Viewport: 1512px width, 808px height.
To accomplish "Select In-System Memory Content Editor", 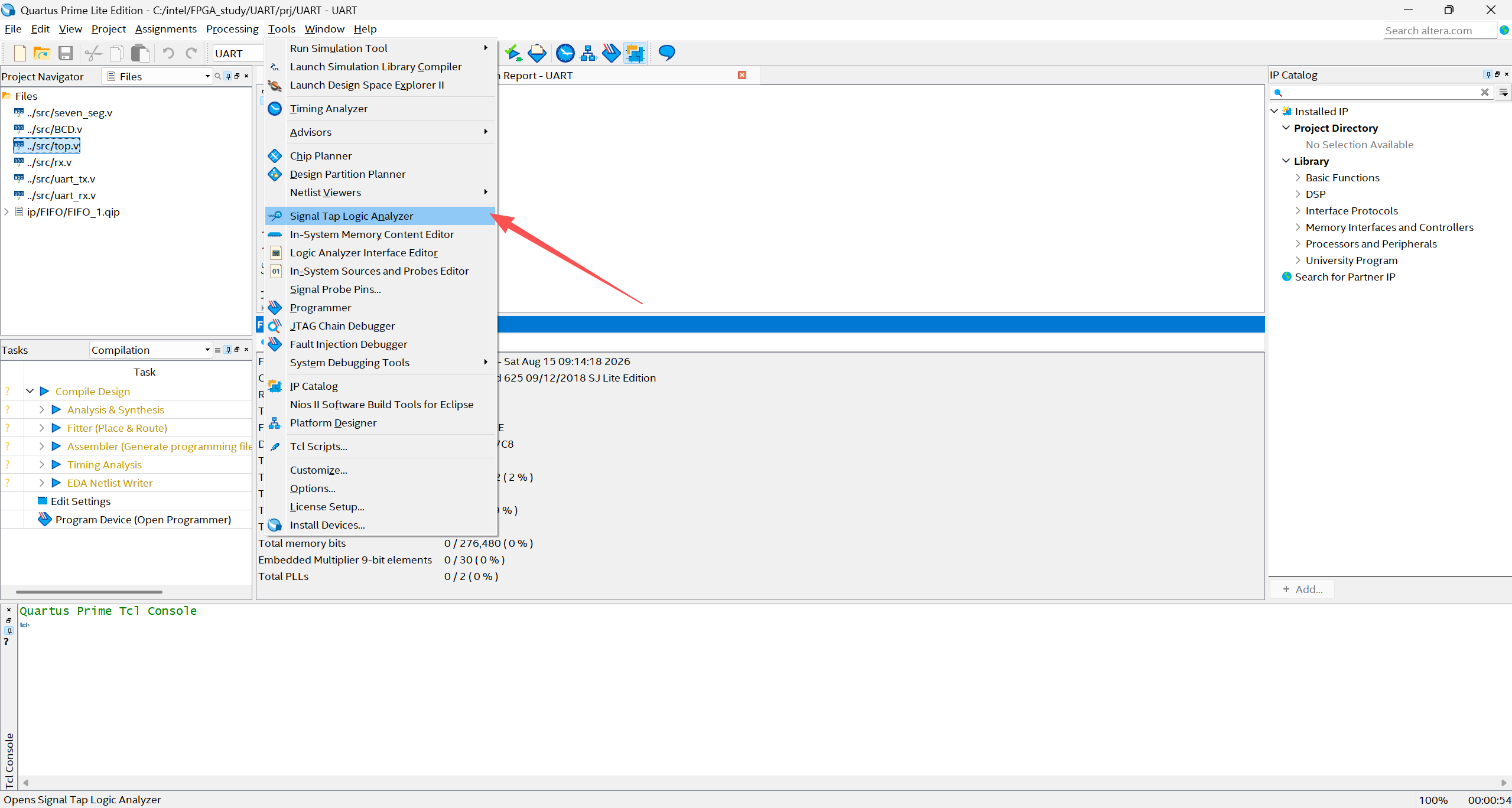I will coord(380,234).
